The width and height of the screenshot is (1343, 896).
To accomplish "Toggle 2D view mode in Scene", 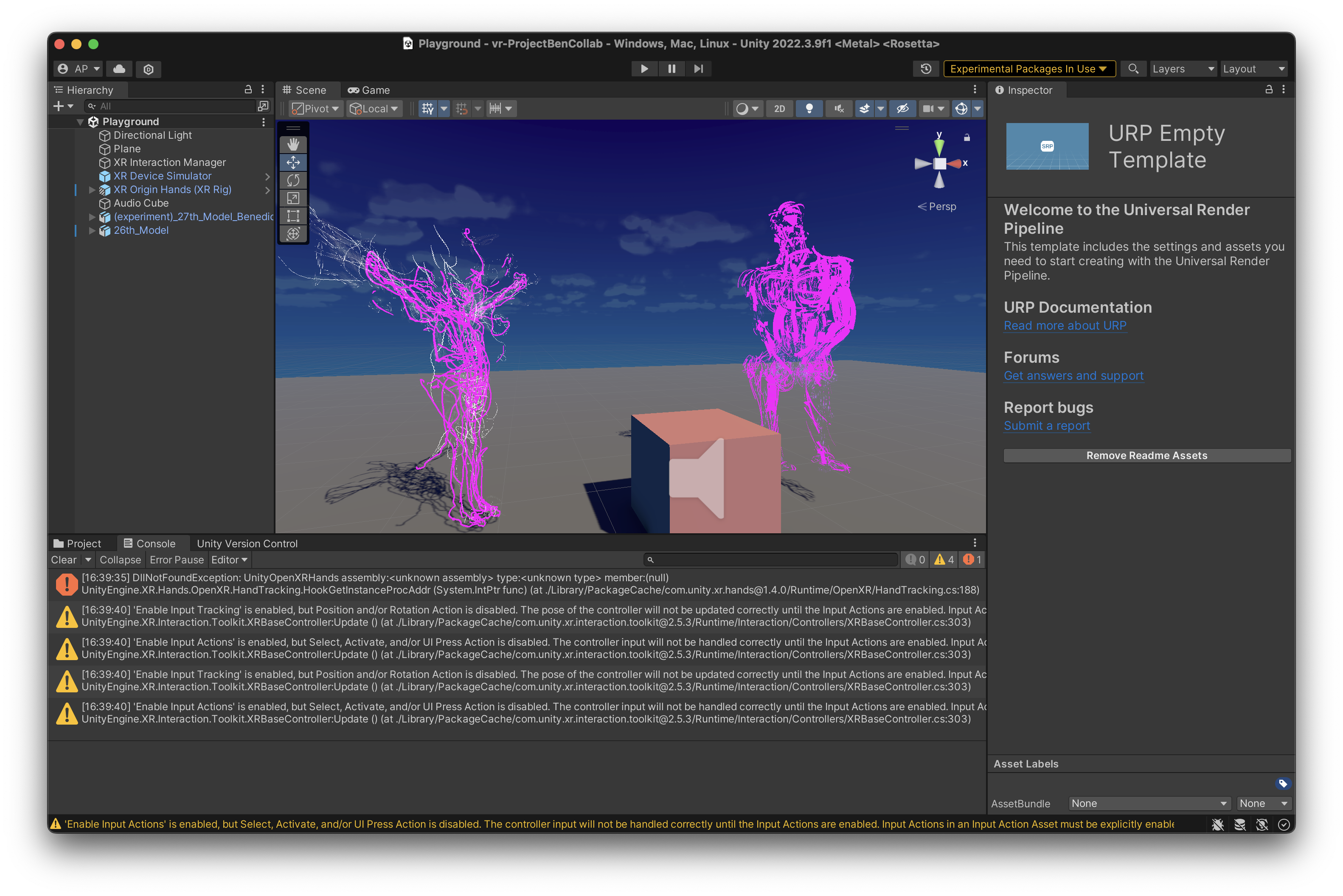I will pyautogui.click(x=779, y=109).
